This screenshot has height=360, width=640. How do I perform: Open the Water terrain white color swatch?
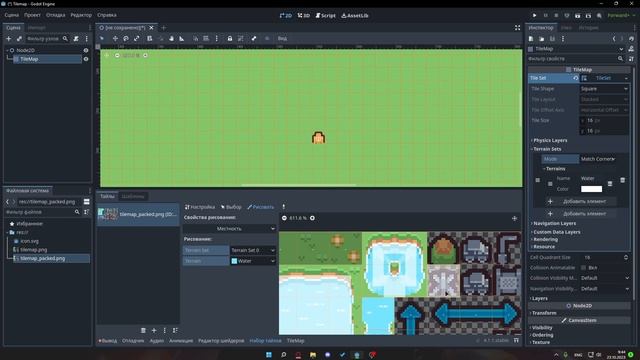[x=591, y=189]
